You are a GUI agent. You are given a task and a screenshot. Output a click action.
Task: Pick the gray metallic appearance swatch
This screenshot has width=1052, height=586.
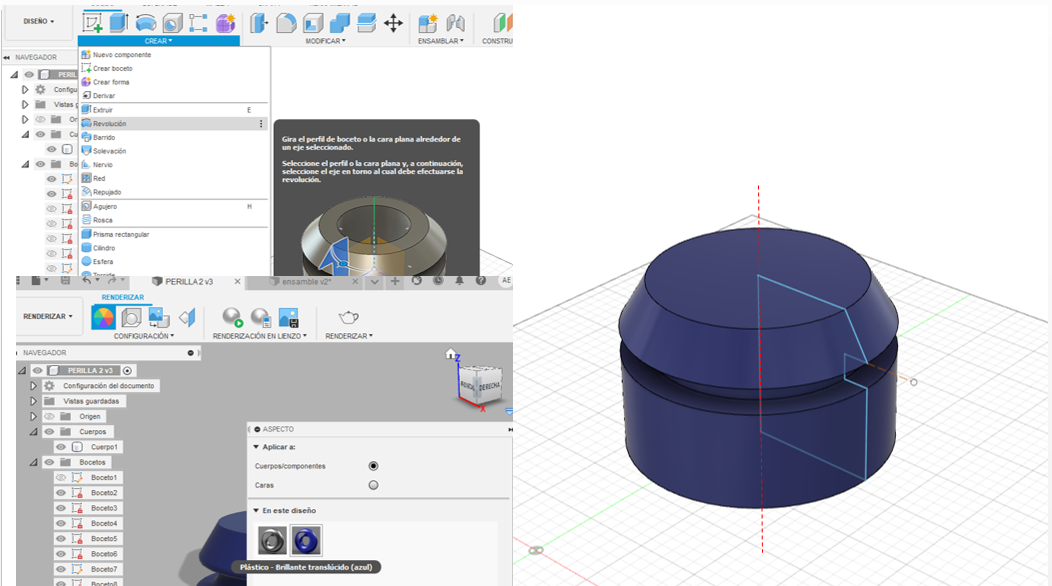coord(272,540)
